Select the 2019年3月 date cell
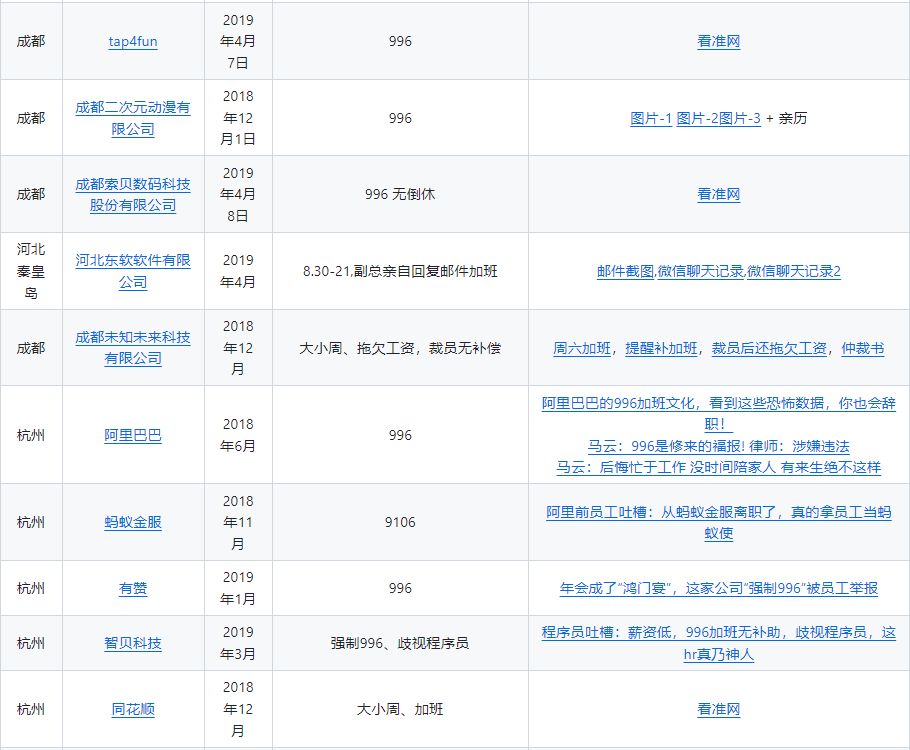The image size is (910, 750). [x=238, y=643]
